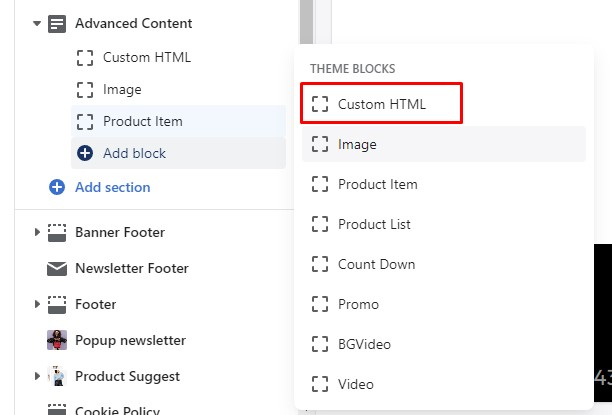This screenshot has height=415, width=612.
Task: Click the Advanced Content section icon
Action: [57, 23]
